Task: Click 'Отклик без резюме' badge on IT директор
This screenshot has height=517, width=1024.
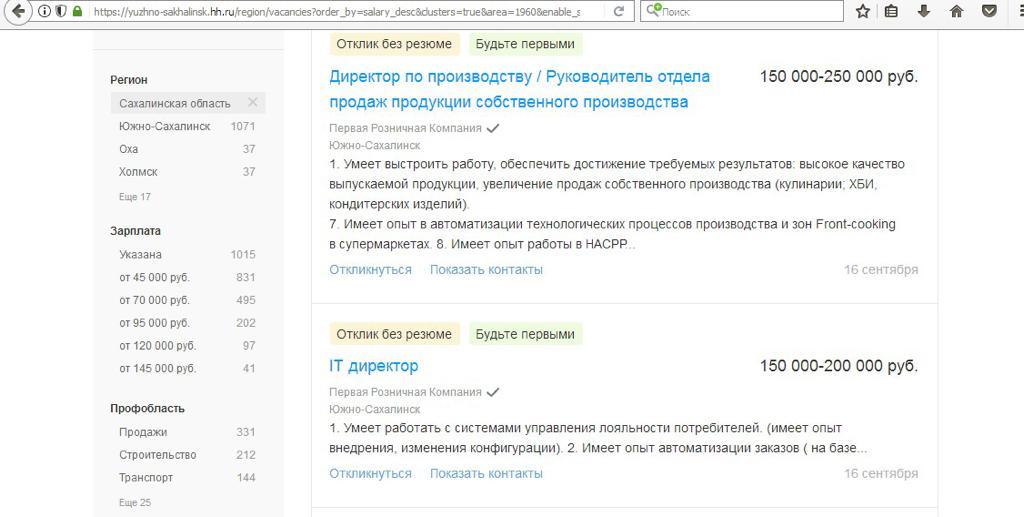Action: (x=394, y=334)
